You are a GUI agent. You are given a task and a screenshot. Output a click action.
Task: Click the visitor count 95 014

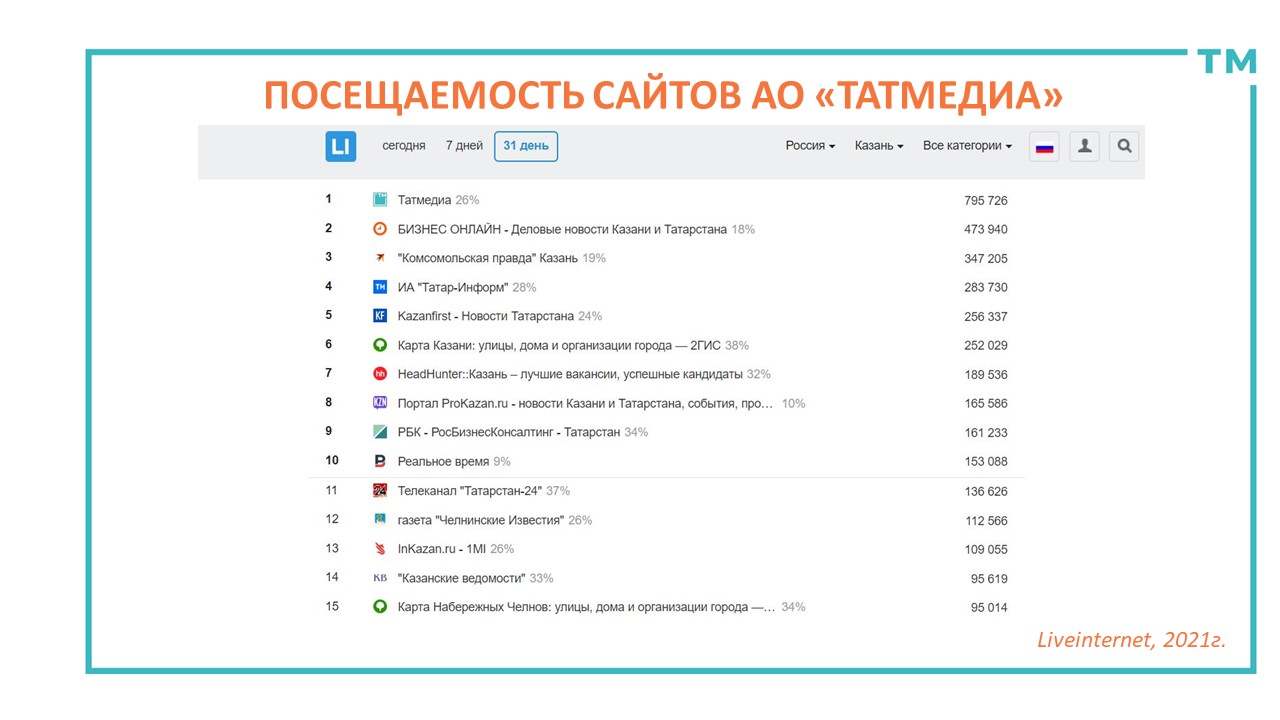(989, 608)
